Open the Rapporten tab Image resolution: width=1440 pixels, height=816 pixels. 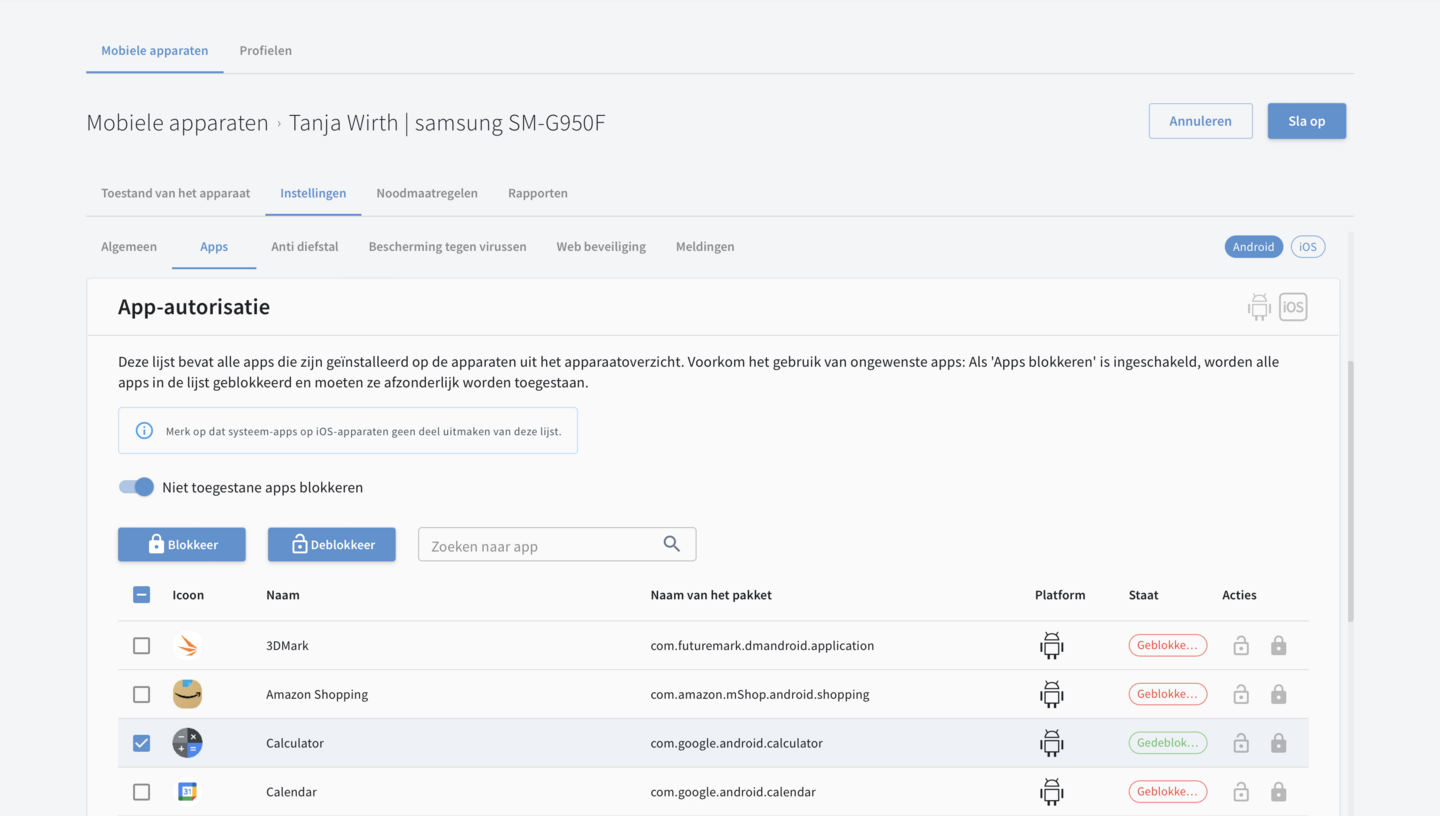click(537, 193)
